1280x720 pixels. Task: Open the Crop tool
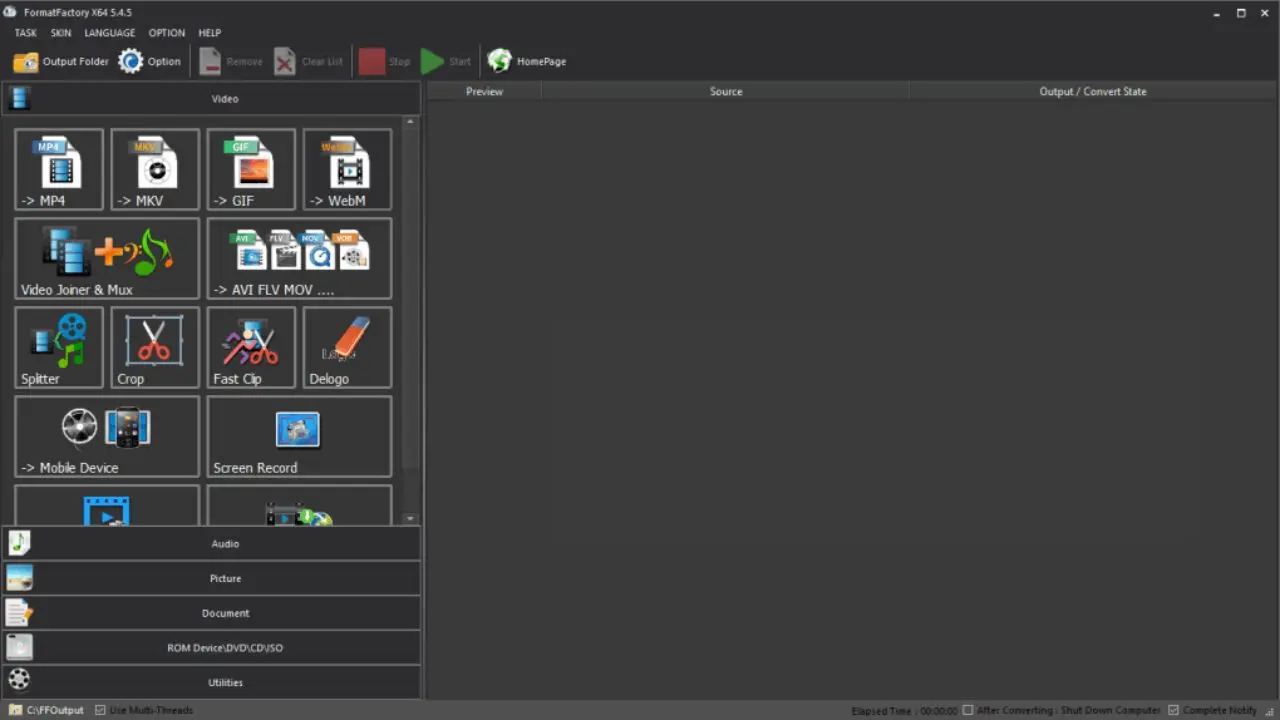155,347
